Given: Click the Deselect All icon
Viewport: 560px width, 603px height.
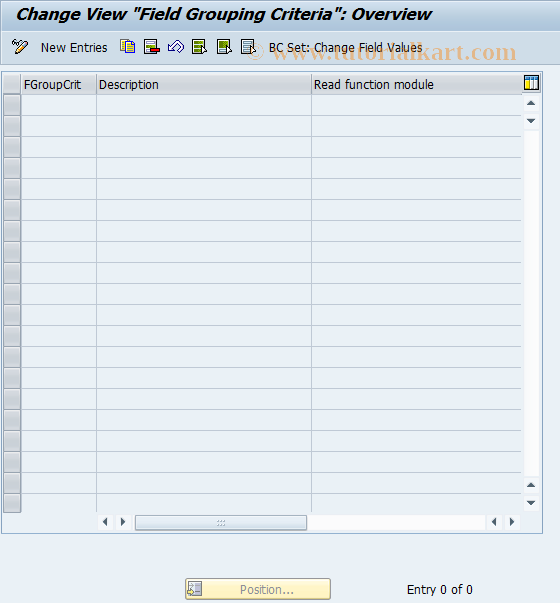Looking at the screenshot, I should pyautogui.click(x=248, y=47).
